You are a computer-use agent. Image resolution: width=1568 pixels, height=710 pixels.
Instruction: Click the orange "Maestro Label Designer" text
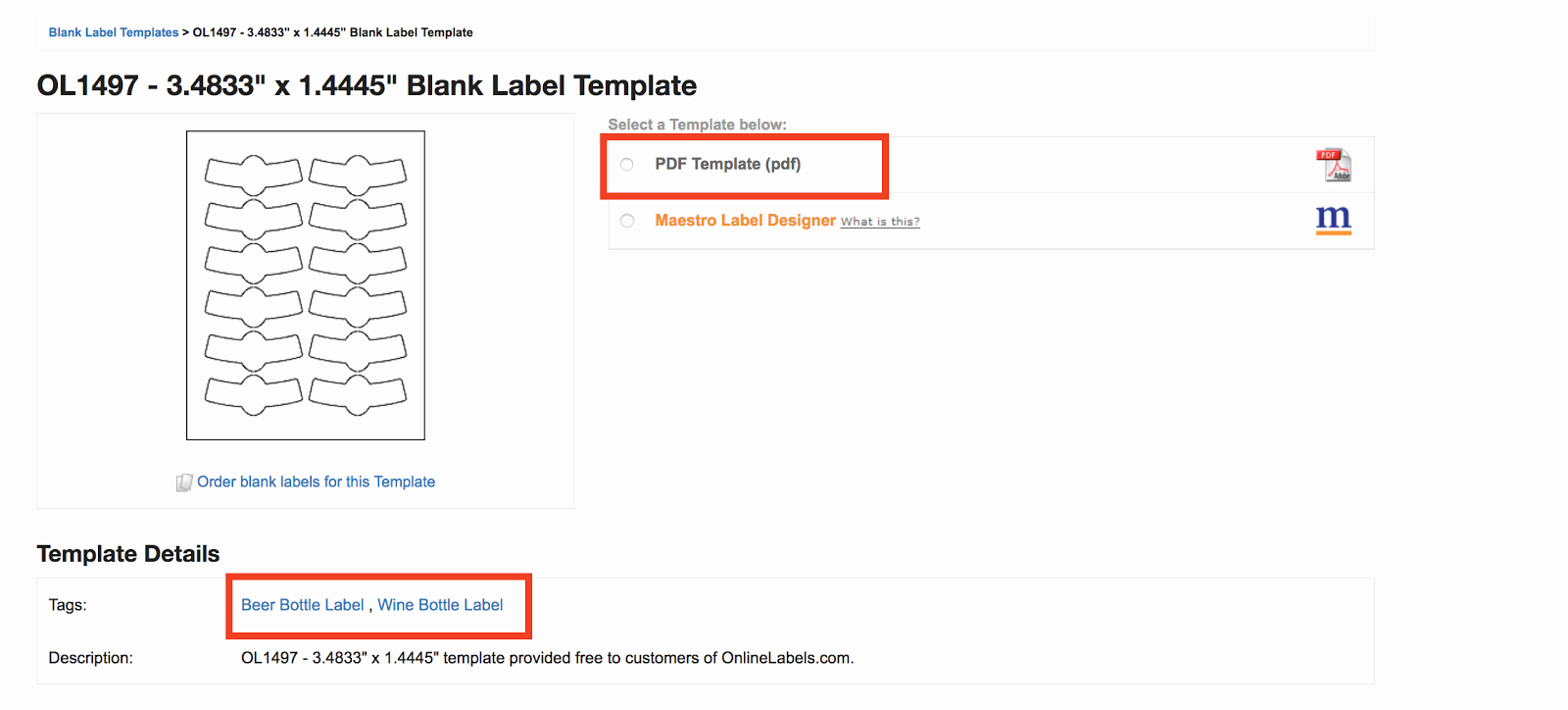746,221
